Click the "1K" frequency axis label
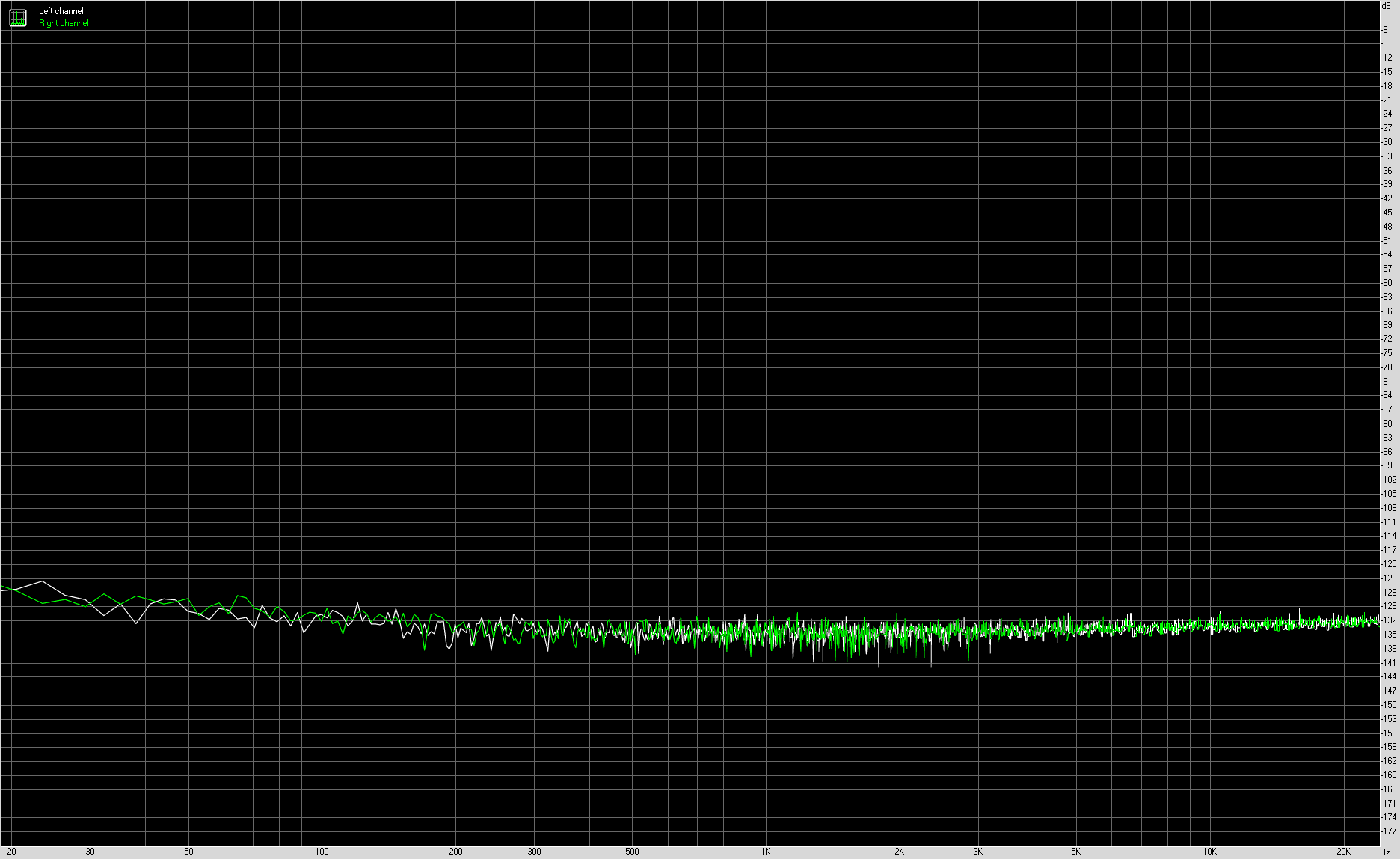 coord(766,852)
